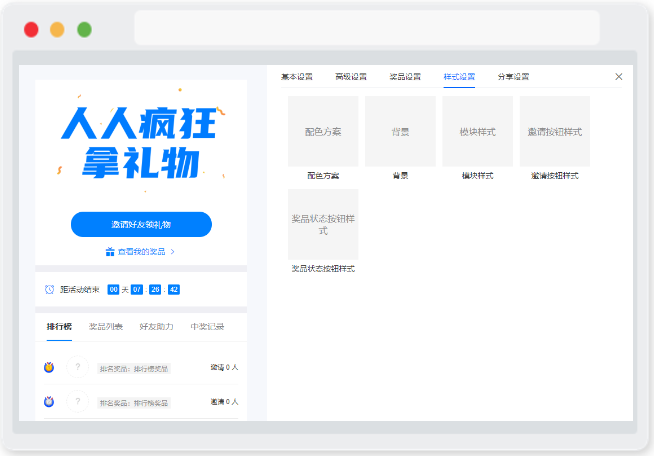Switch to the 好友助力 tab

156,326
